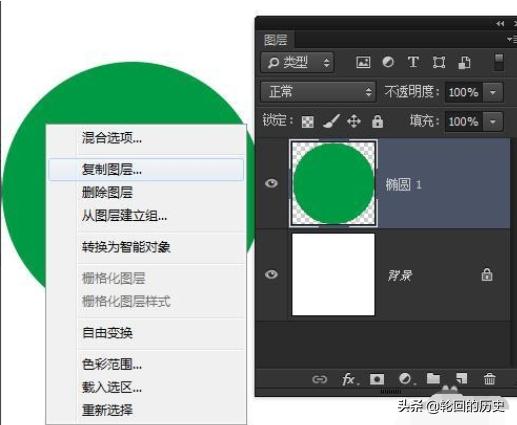Lock position move-arrows icon

click(354, 121)
